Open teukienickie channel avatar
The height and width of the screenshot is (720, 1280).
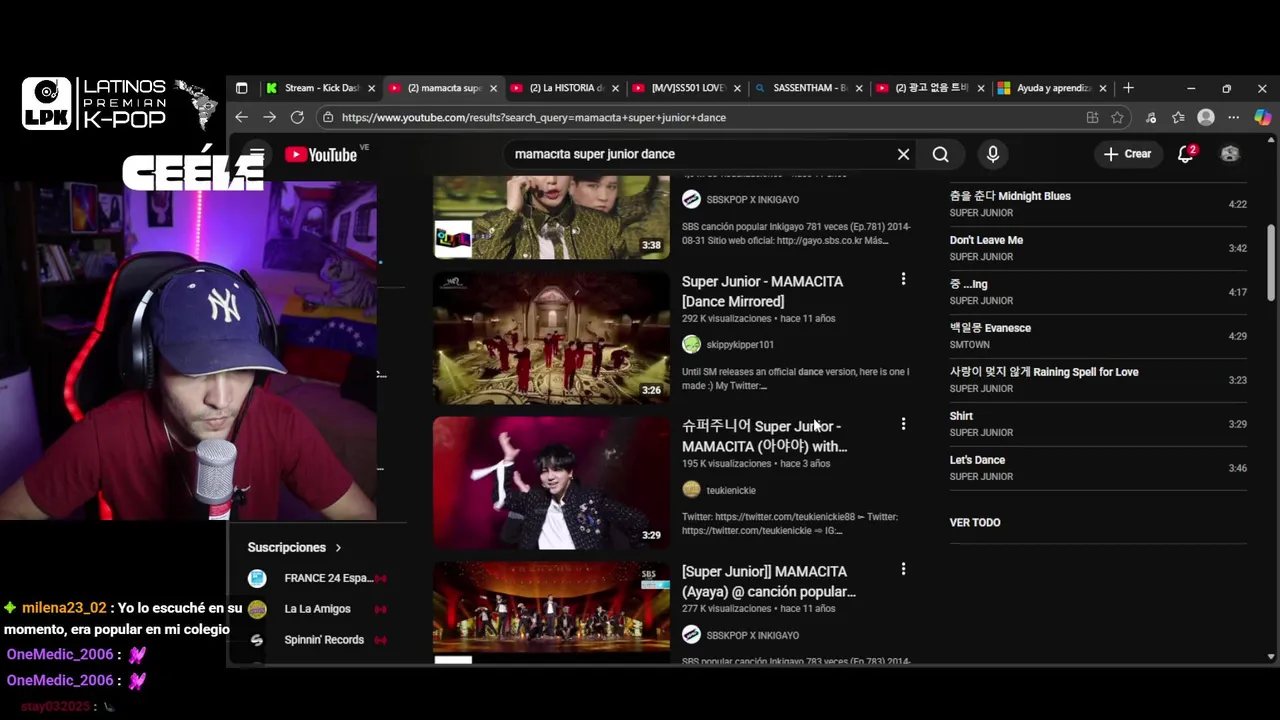(691, 489)
